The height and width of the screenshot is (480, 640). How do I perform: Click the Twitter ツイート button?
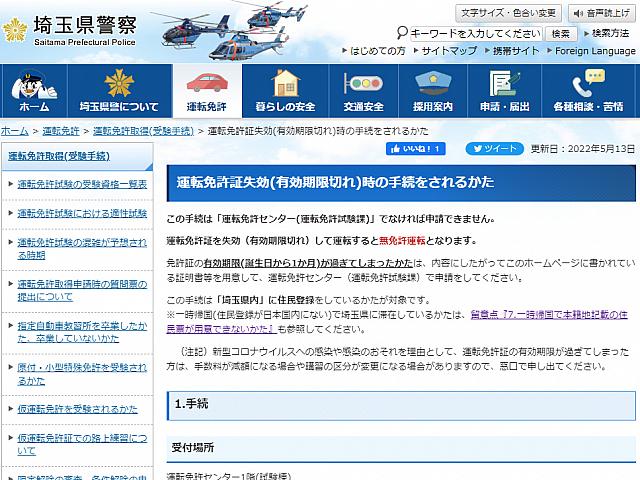coord(493,148)
